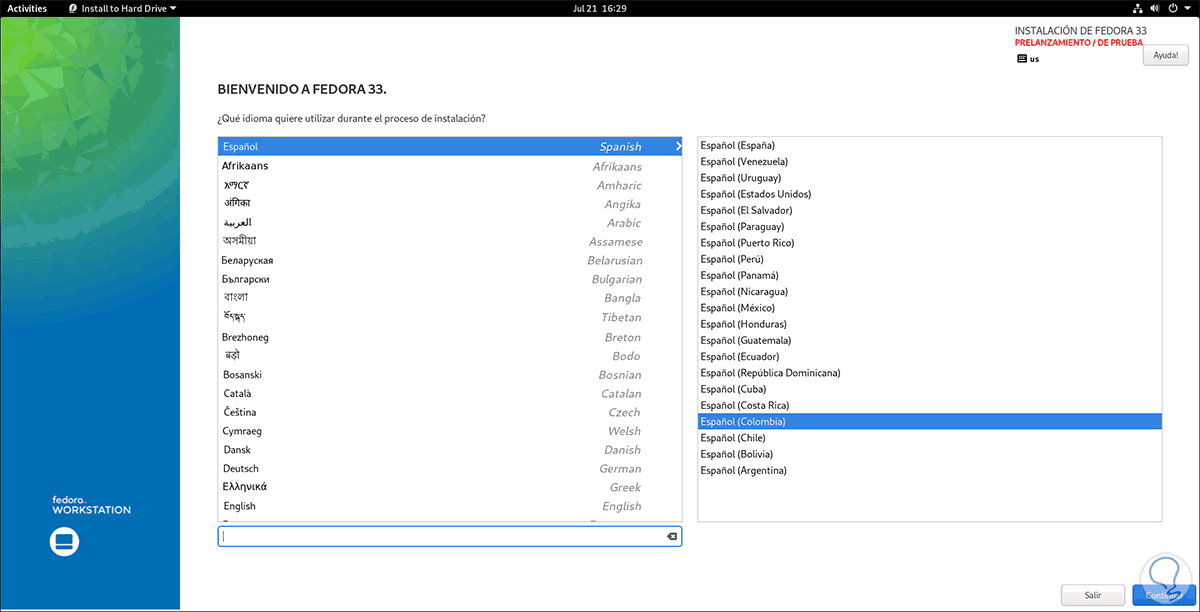Viewport: 1200px width, 612px height.
Task: Choose Español (España) locale
Action: pyautogui.click(x=738, y=145)
